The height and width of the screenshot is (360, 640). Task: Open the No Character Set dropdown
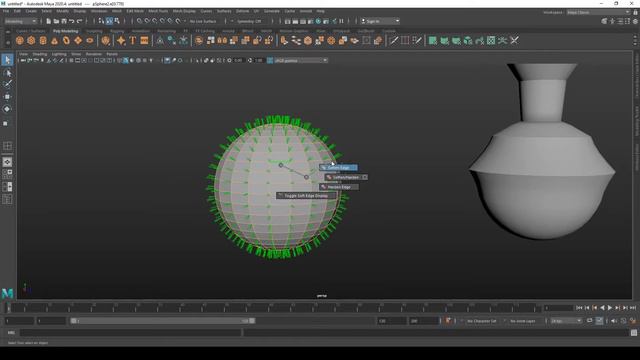tap(481, 321)
